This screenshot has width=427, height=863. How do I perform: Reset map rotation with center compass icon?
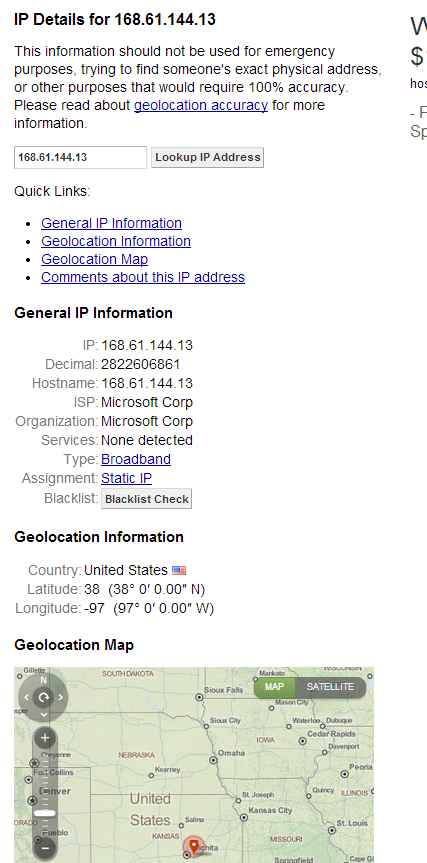point(43,697)
